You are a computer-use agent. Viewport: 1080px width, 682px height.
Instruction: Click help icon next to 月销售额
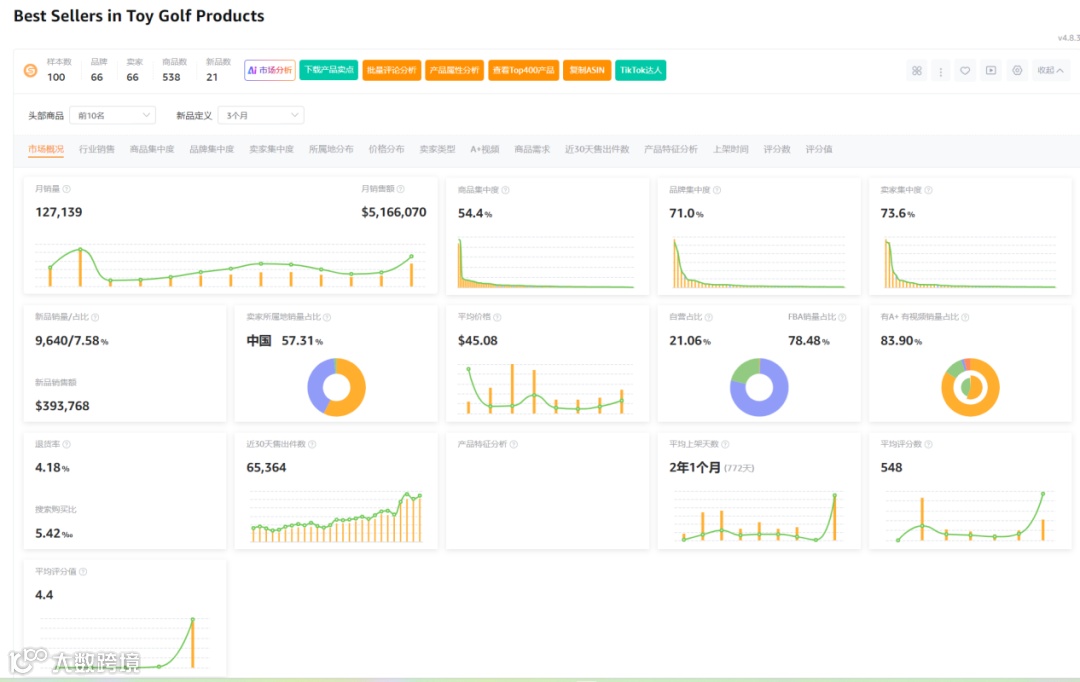(401, 189)
